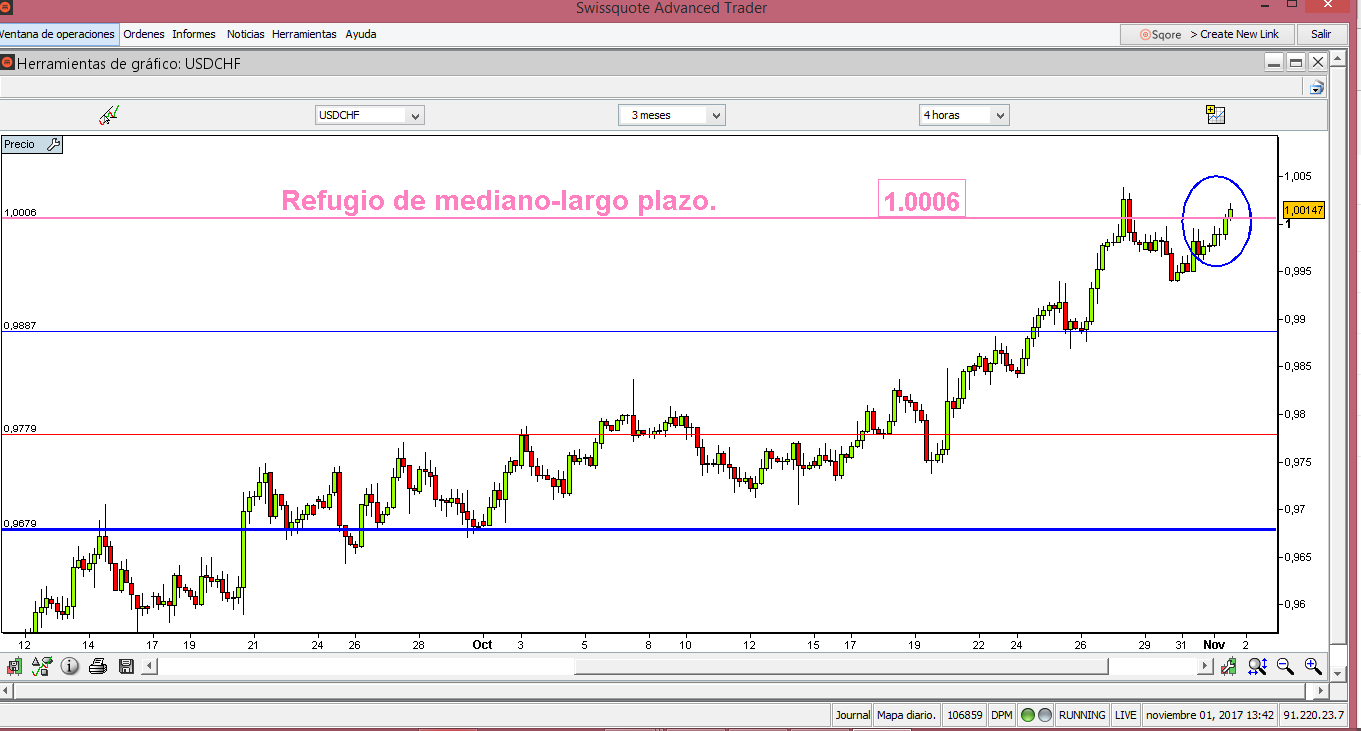Click the candlestick icon near zoom tools
The height and width of the screenshot is (731, 1361).
tap(1228, 666)
